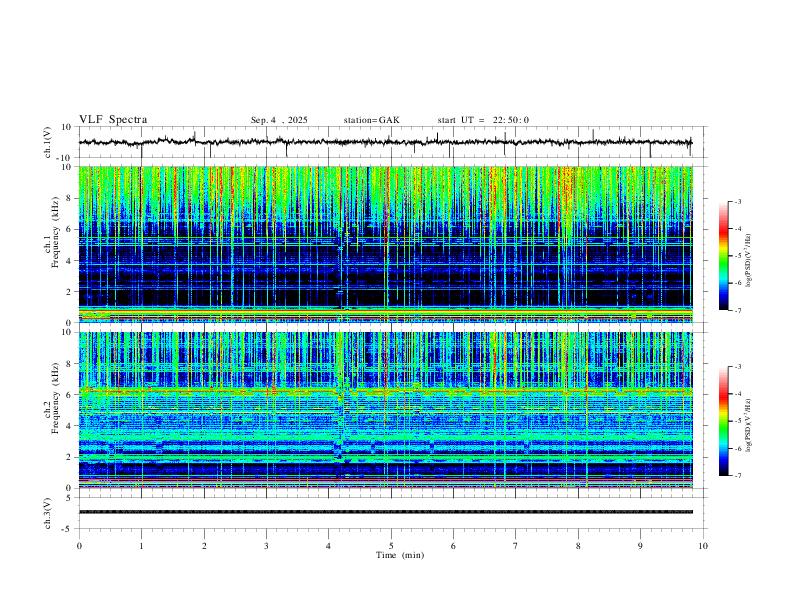
Task: Click the "ch.3(V)" axis label
Action: coord(48,513)
